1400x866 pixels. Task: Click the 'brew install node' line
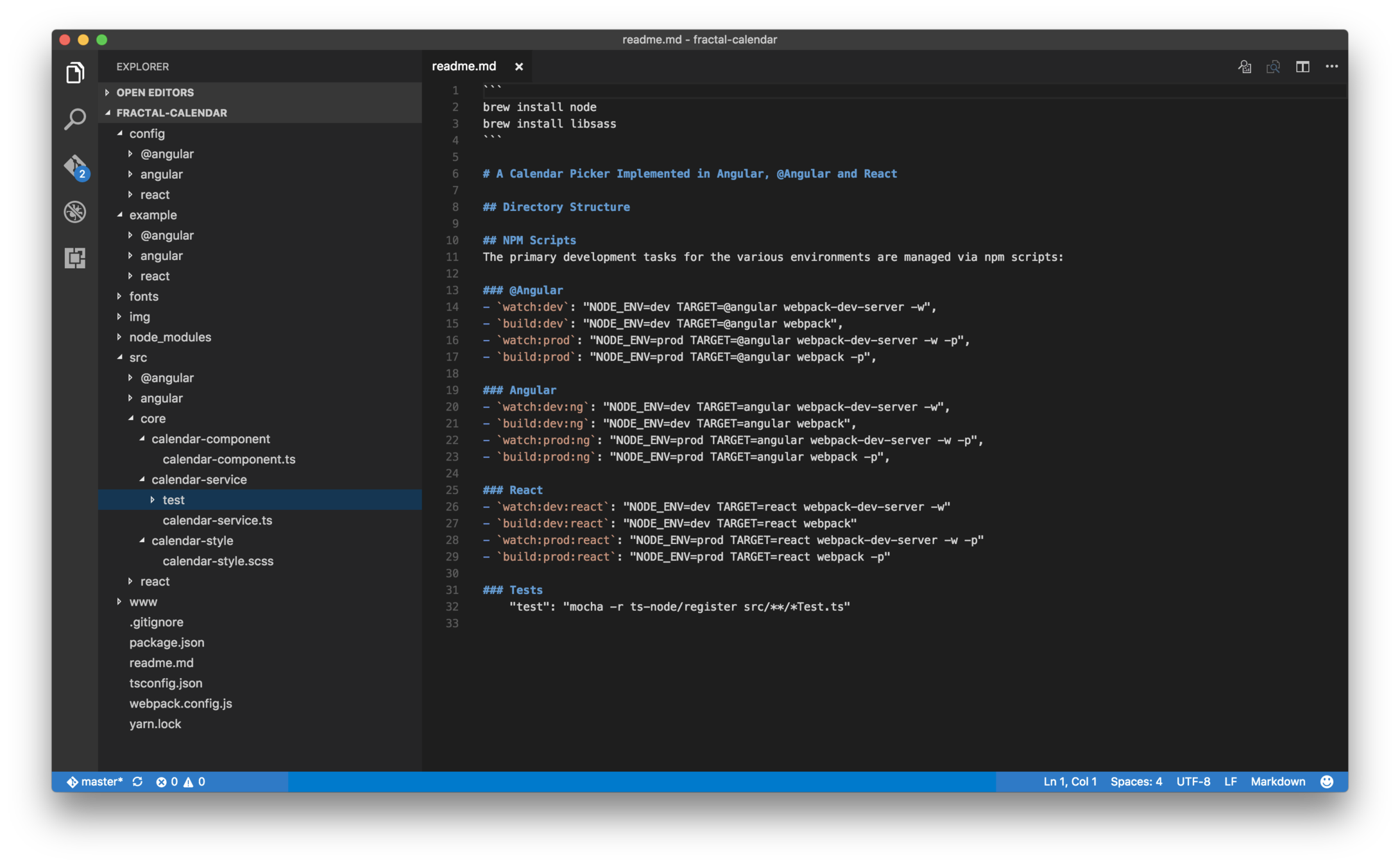point(540,107)
